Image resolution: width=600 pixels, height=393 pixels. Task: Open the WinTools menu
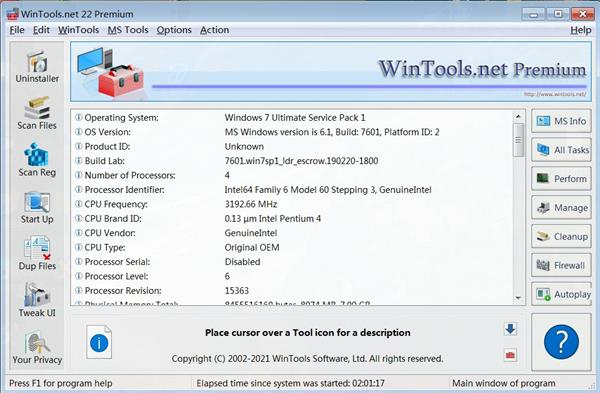(78, 30)
